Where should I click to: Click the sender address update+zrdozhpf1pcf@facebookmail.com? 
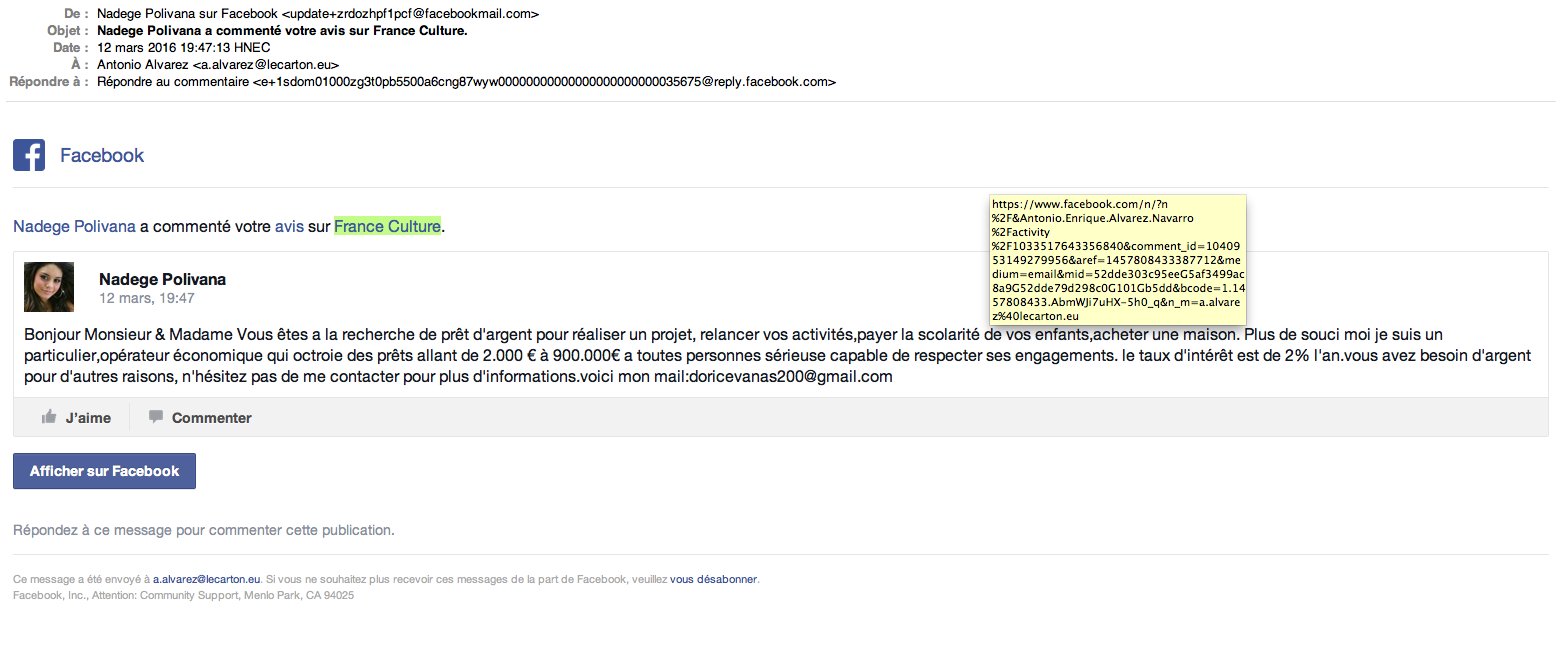pyautogui.click(x=411, y=15)
